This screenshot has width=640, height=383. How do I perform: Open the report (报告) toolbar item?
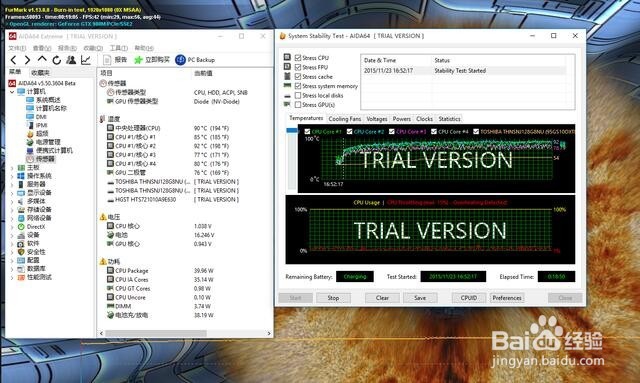[115, 60]
